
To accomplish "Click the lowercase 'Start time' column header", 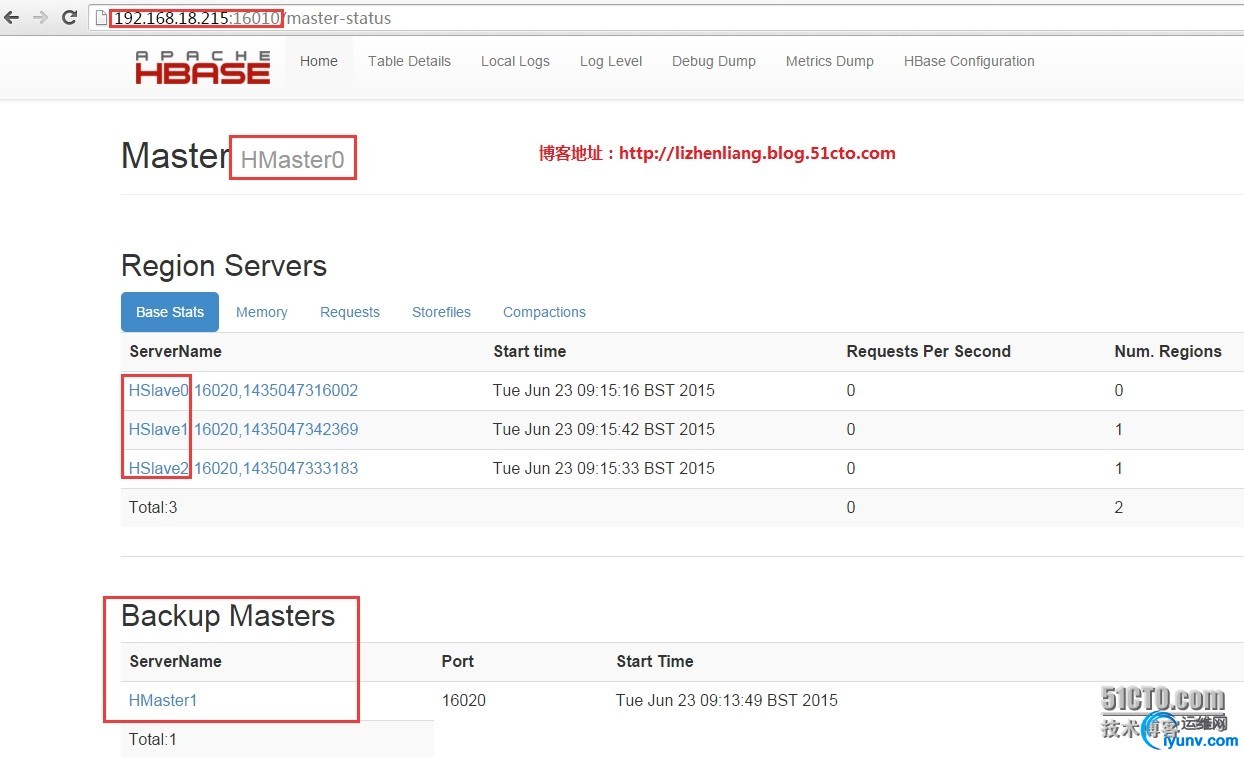I will [x=529, y=351].
